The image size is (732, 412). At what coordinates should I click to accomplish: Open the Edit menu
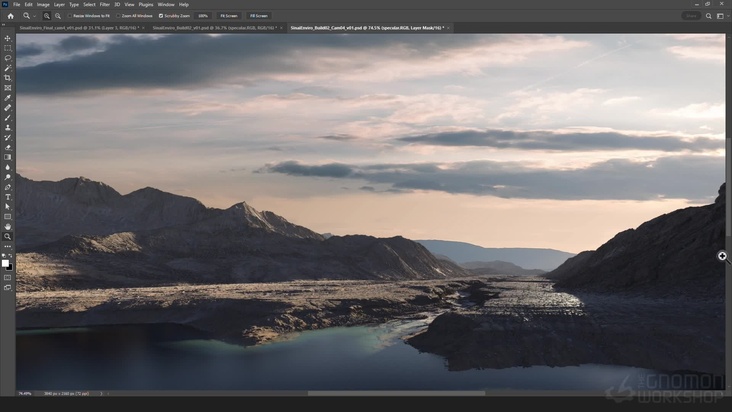click(x=28, y=5)
